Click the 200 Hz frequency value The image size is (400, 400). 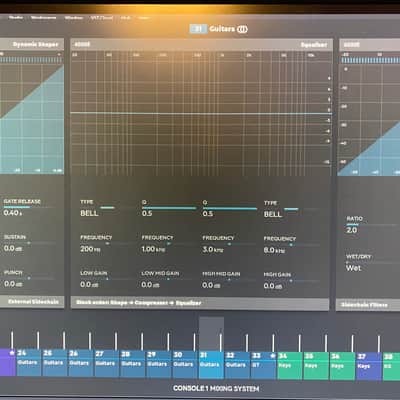(x=90, y=249)
